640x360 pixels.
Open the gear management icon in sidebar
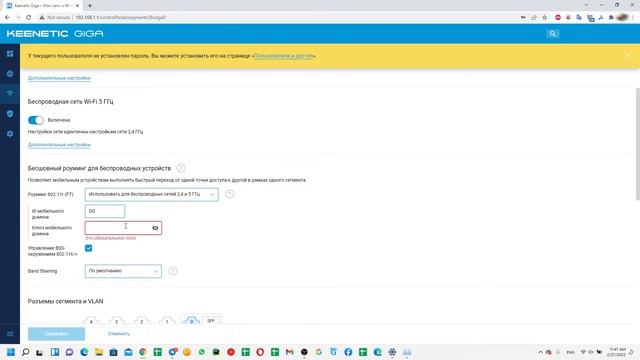pyautogui.click(x=10, y=134)
